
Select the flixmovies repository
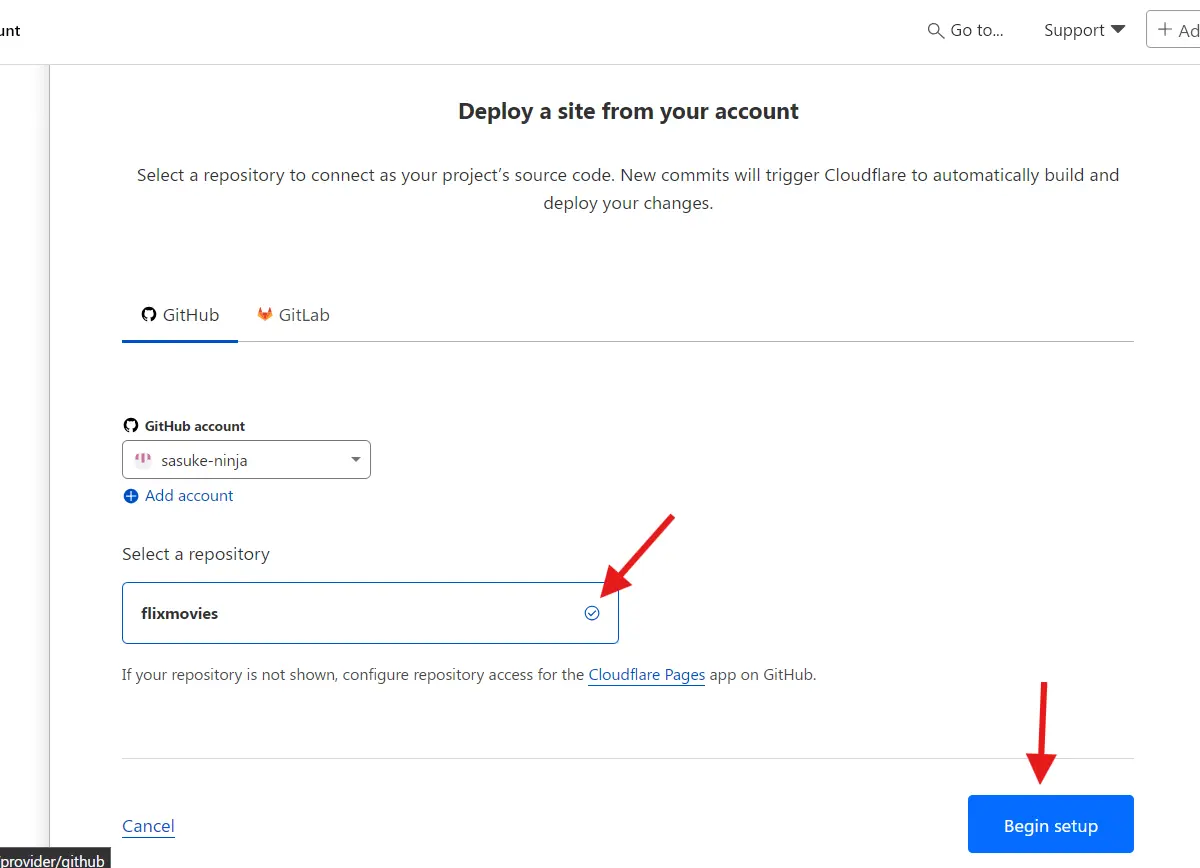pos(370,613)
